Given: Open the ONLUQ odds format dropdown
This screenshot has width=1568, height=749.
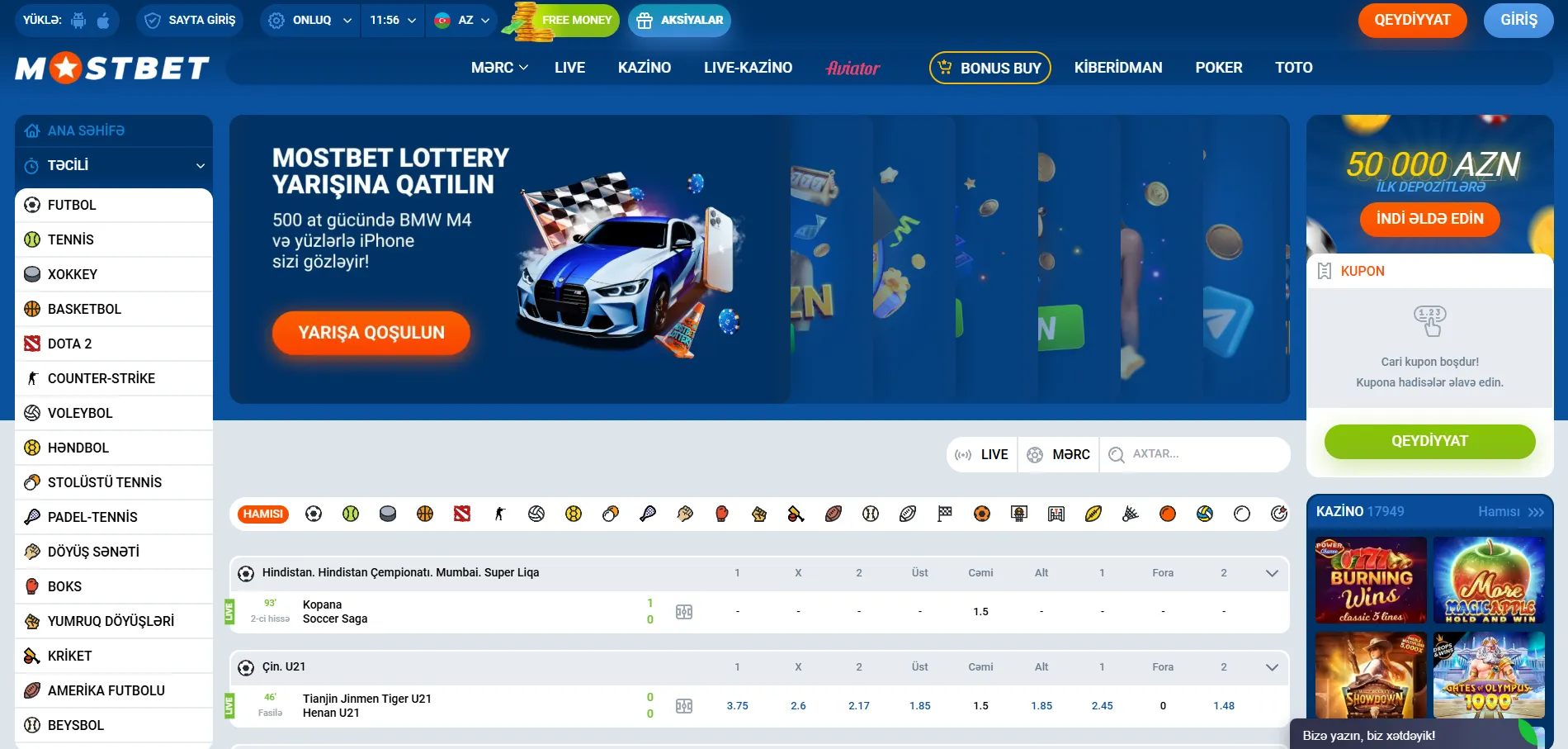Looking at the screenshot, I should [309, 20].
